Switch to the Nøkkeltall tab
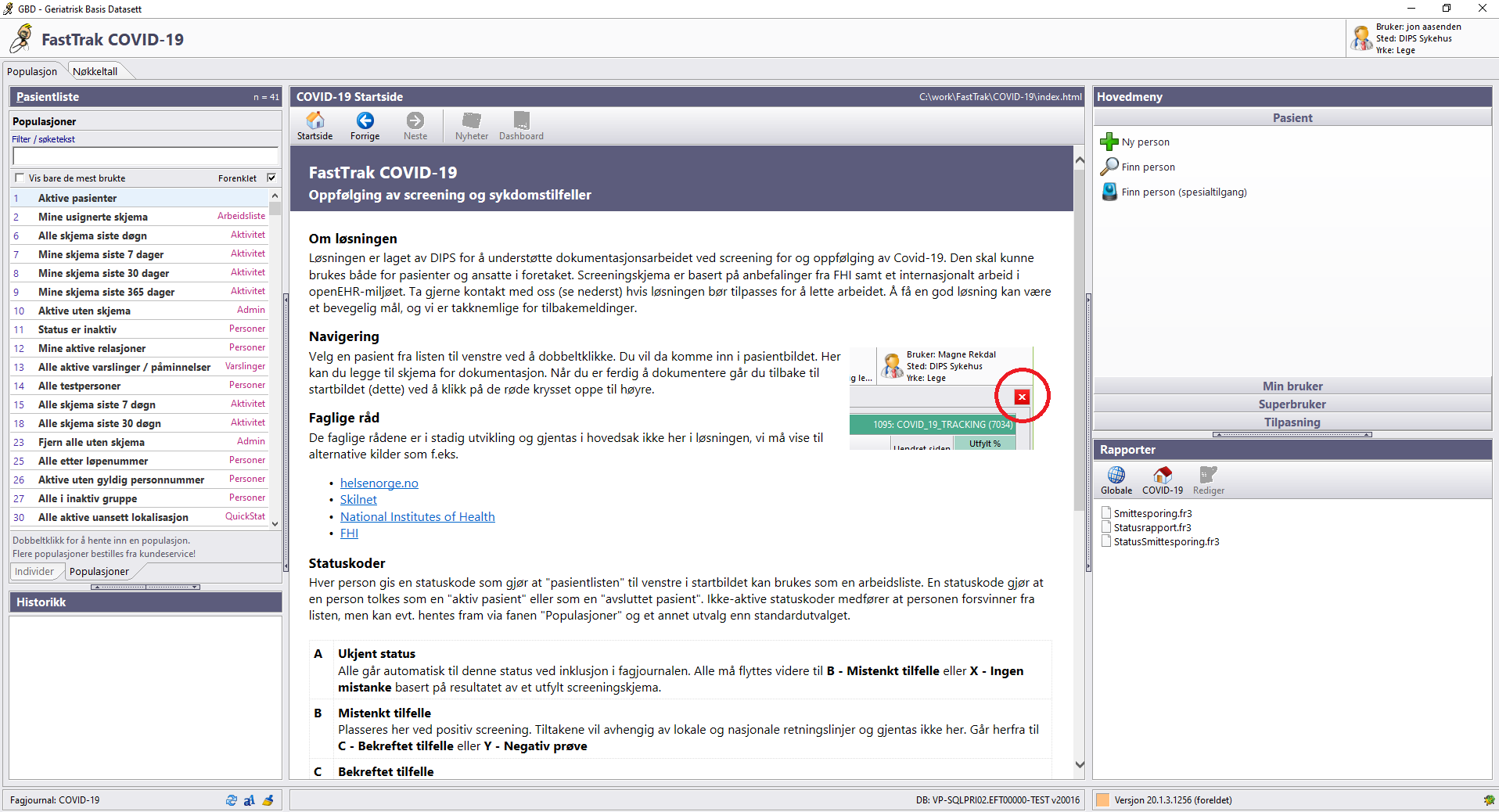1499x812 pixels. tap(95, 71)
